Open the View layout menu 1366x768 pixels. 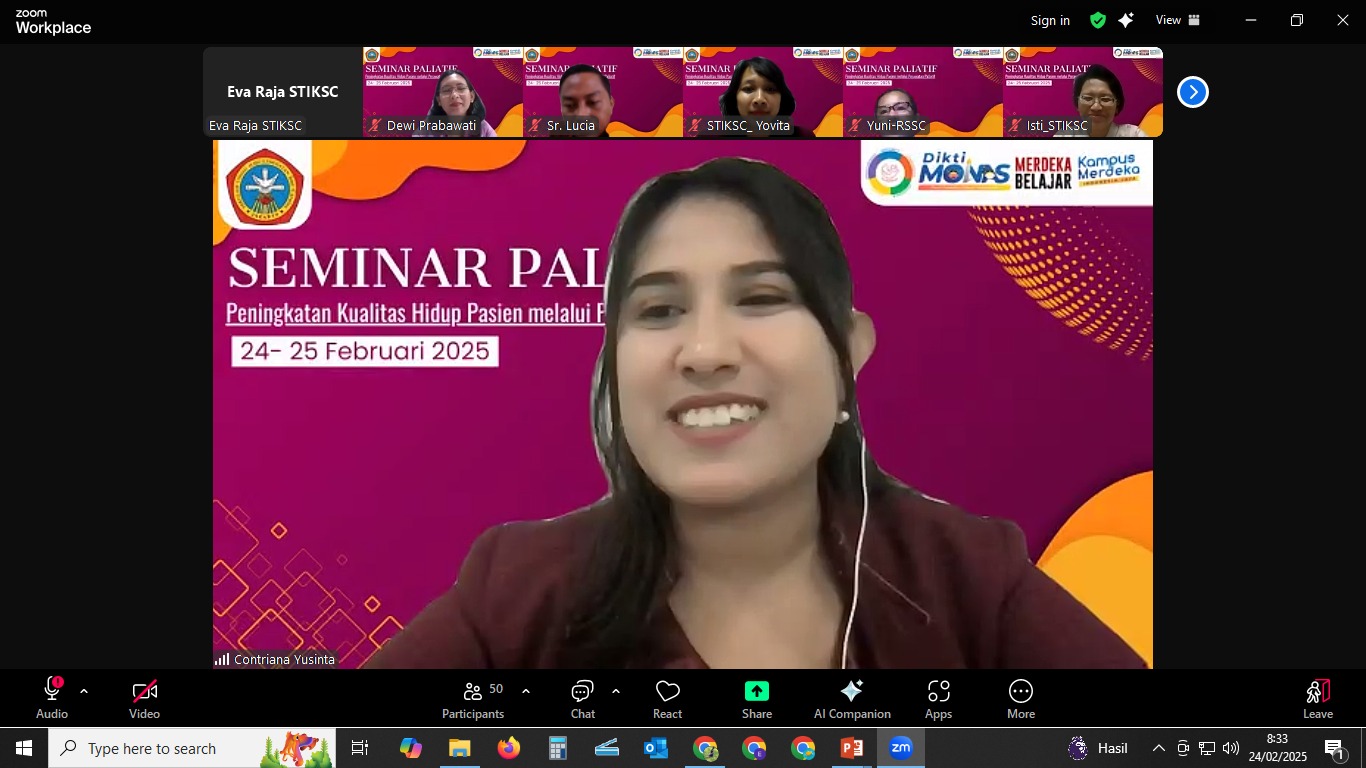click(x=1177, y=20)
